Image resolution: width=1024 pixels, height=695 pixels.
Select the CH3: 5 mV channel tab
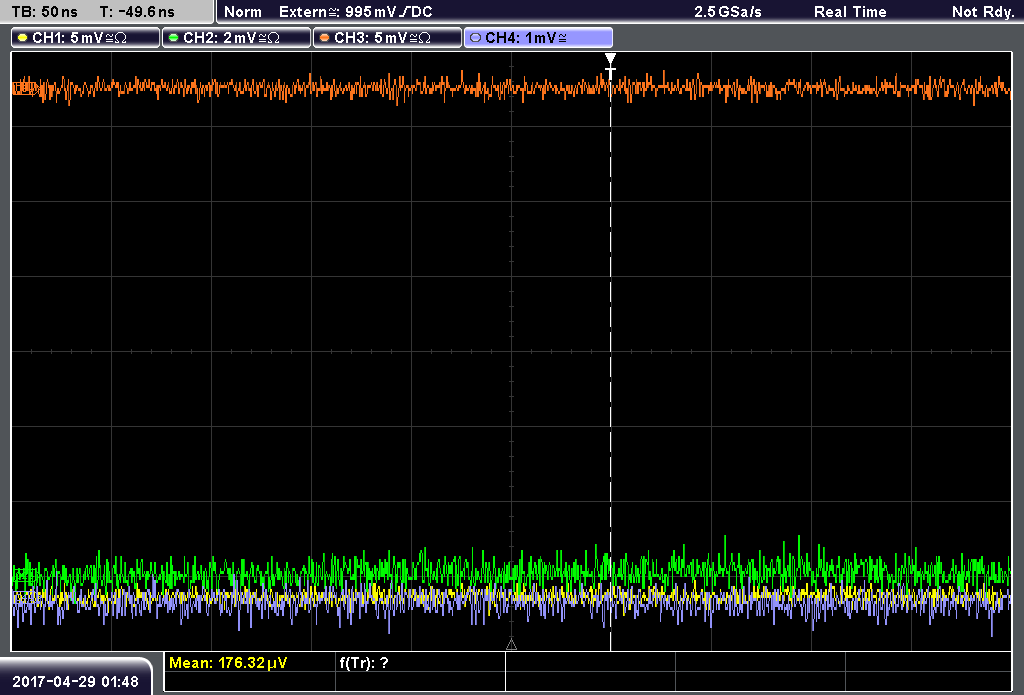click(387, 38)
